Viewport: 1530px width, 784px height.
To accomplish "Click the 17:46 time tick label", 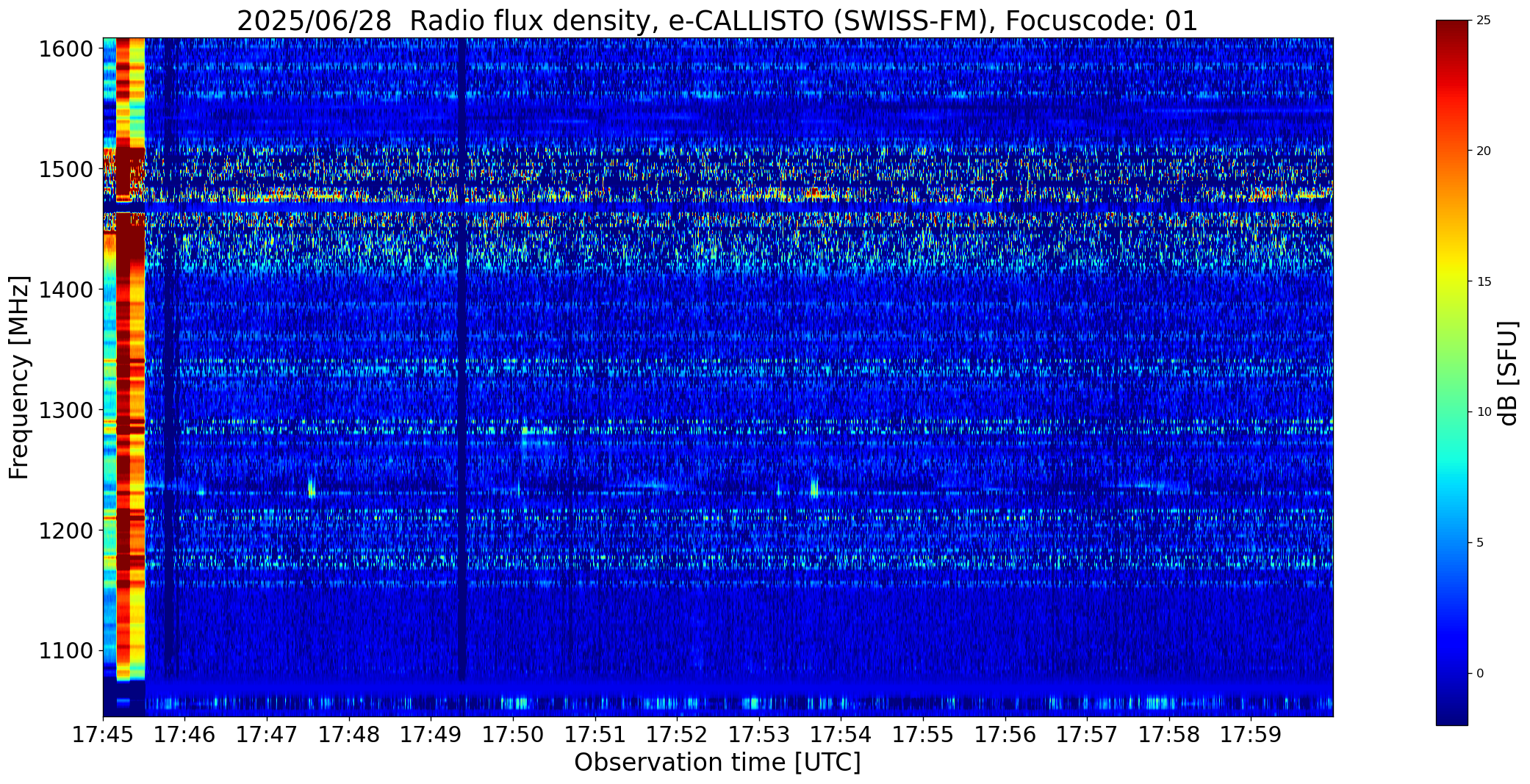I will point(185,735).
